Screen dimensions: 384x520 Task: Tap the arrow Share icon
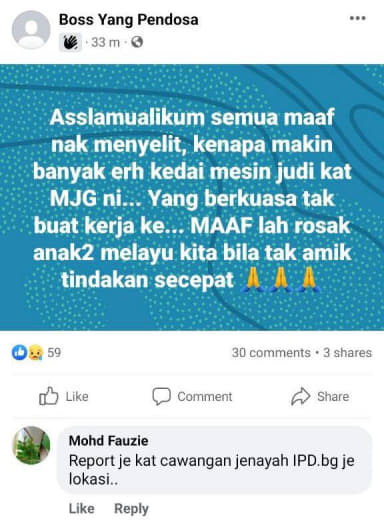click(x=301, y=396)
